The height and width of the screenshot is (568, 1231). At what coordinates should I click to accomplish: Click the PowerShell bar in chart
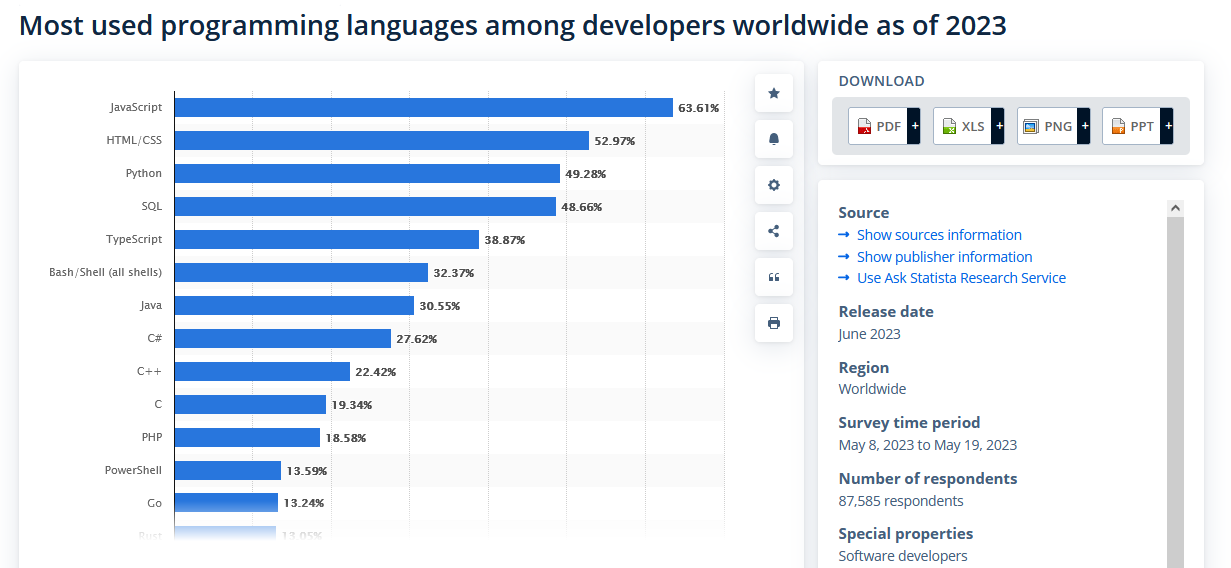[x=228, y=470]
